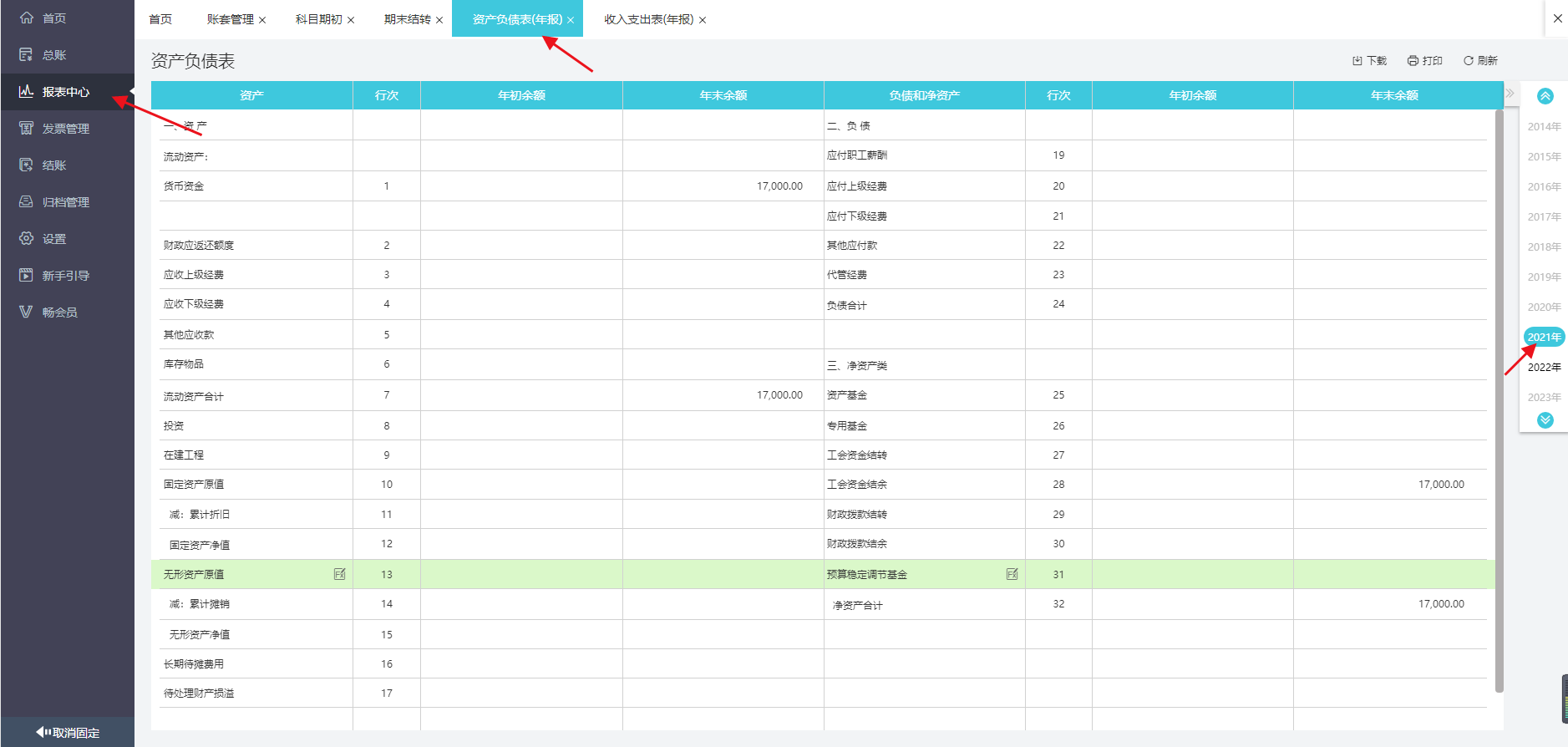The image size is (1568, 747).
Task: Open the 总账 ledger icon
Action: (x=27, y=55)
